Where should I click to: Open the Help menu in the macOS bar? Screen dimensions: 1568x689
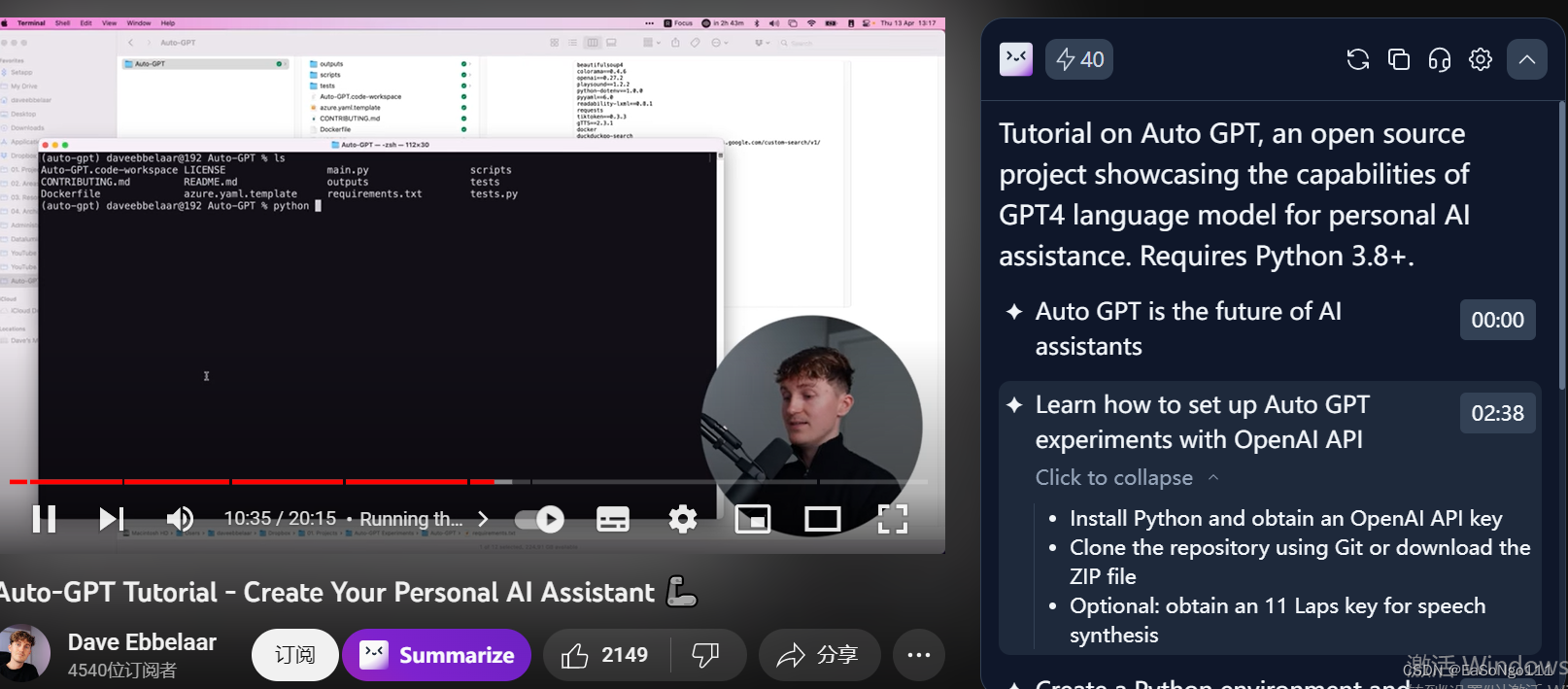168,22
